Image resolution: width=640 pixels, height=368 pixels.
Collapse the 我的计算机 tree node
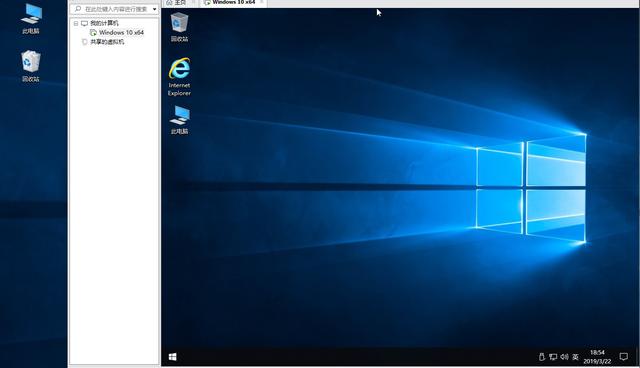pyautogui.click(x=76, y=24)
